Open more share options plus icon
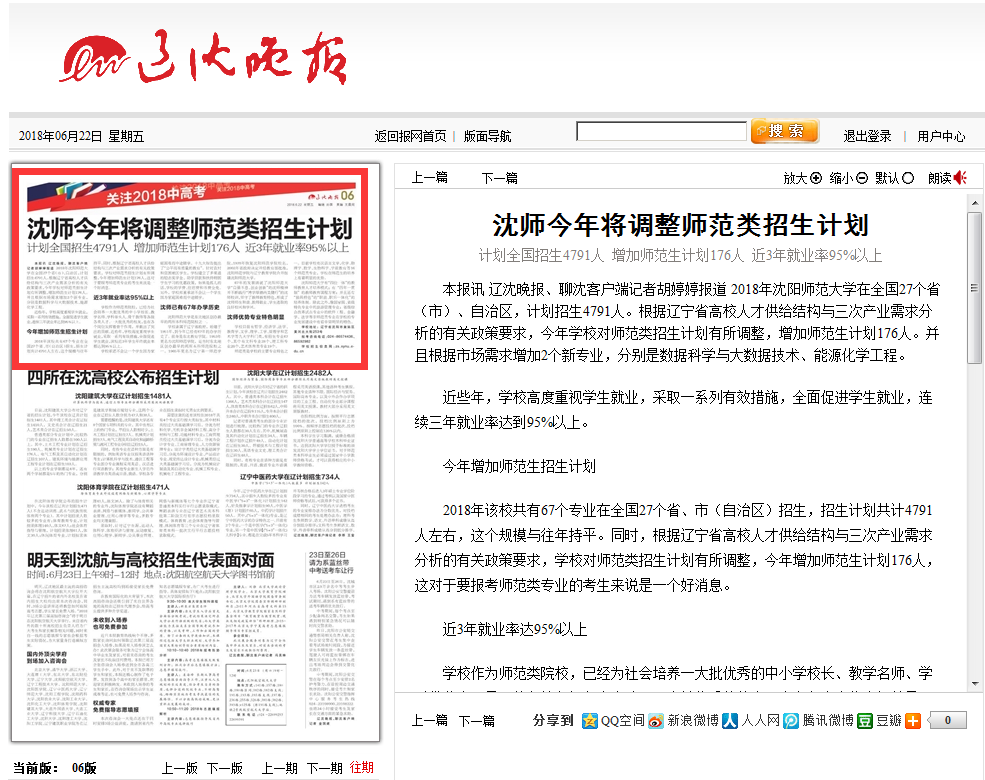This screenshot has width=985, height=780. (912, 720)
